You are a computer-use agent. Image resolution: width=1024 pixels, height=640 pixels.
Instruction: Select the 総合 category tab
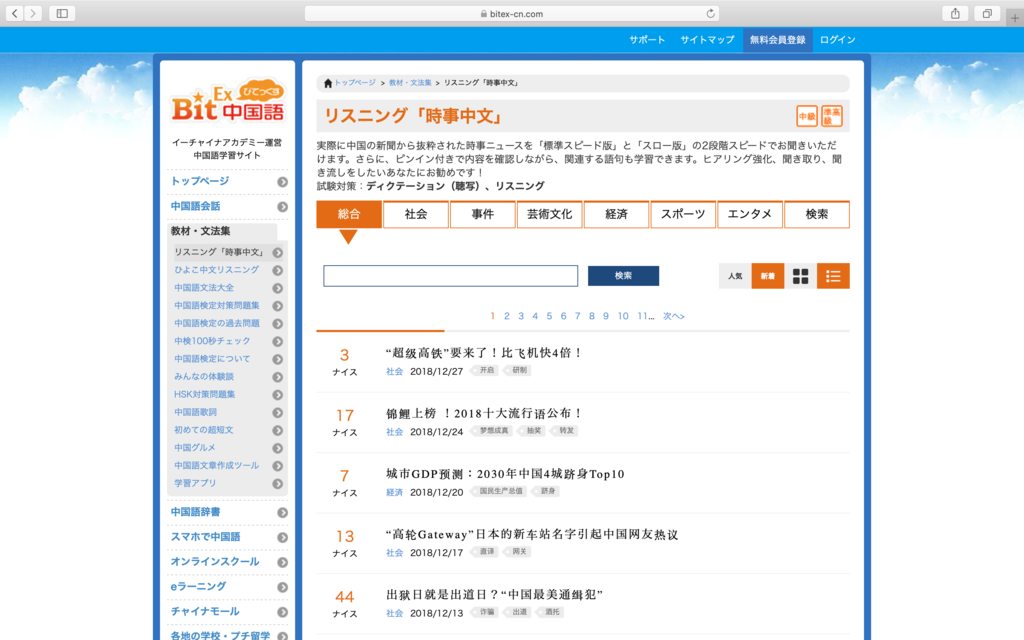coord(349,214)
